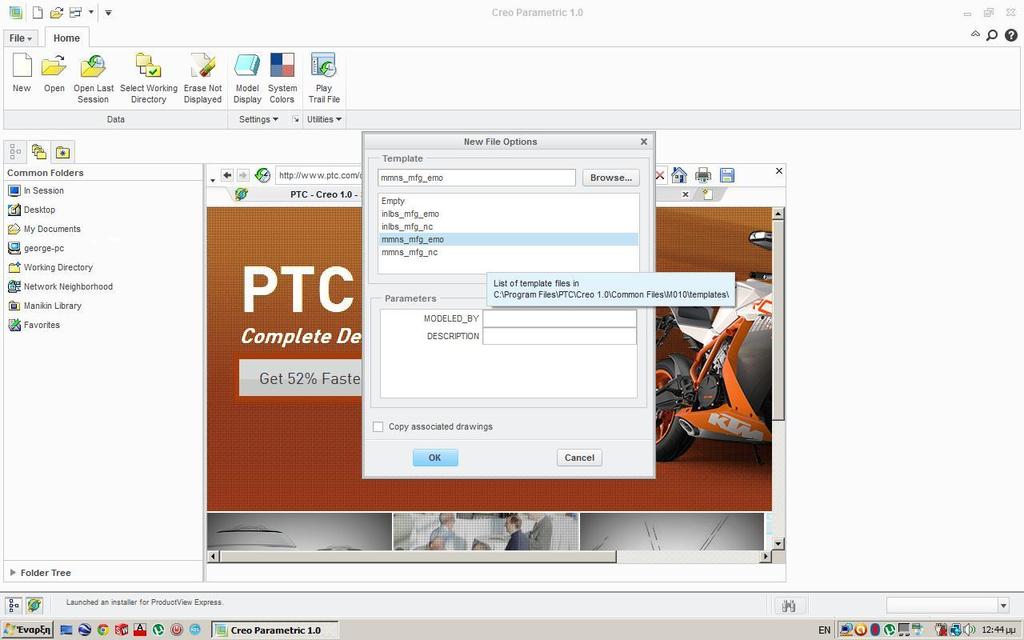Customize quick access toolbar dropdown arrow
The width and height of the screenshot is (1024, 640).
108,12
